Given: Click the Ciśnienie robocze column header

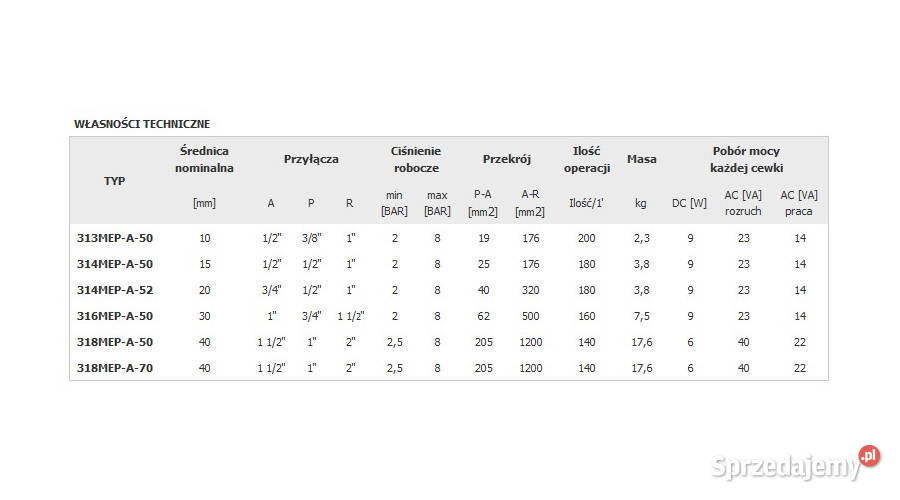Looking at the screenshot, I should 416,160.
